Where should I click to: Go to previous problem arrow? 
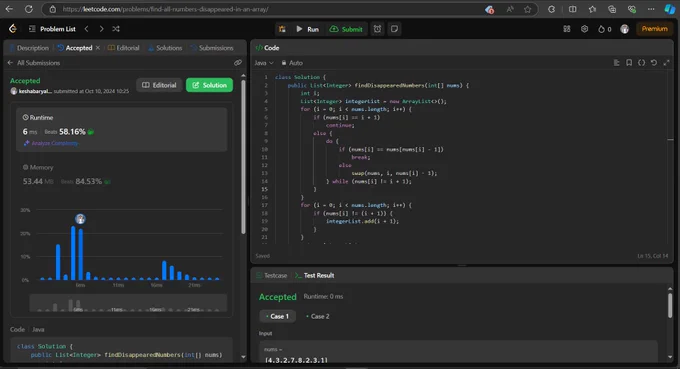click(87, 29)
